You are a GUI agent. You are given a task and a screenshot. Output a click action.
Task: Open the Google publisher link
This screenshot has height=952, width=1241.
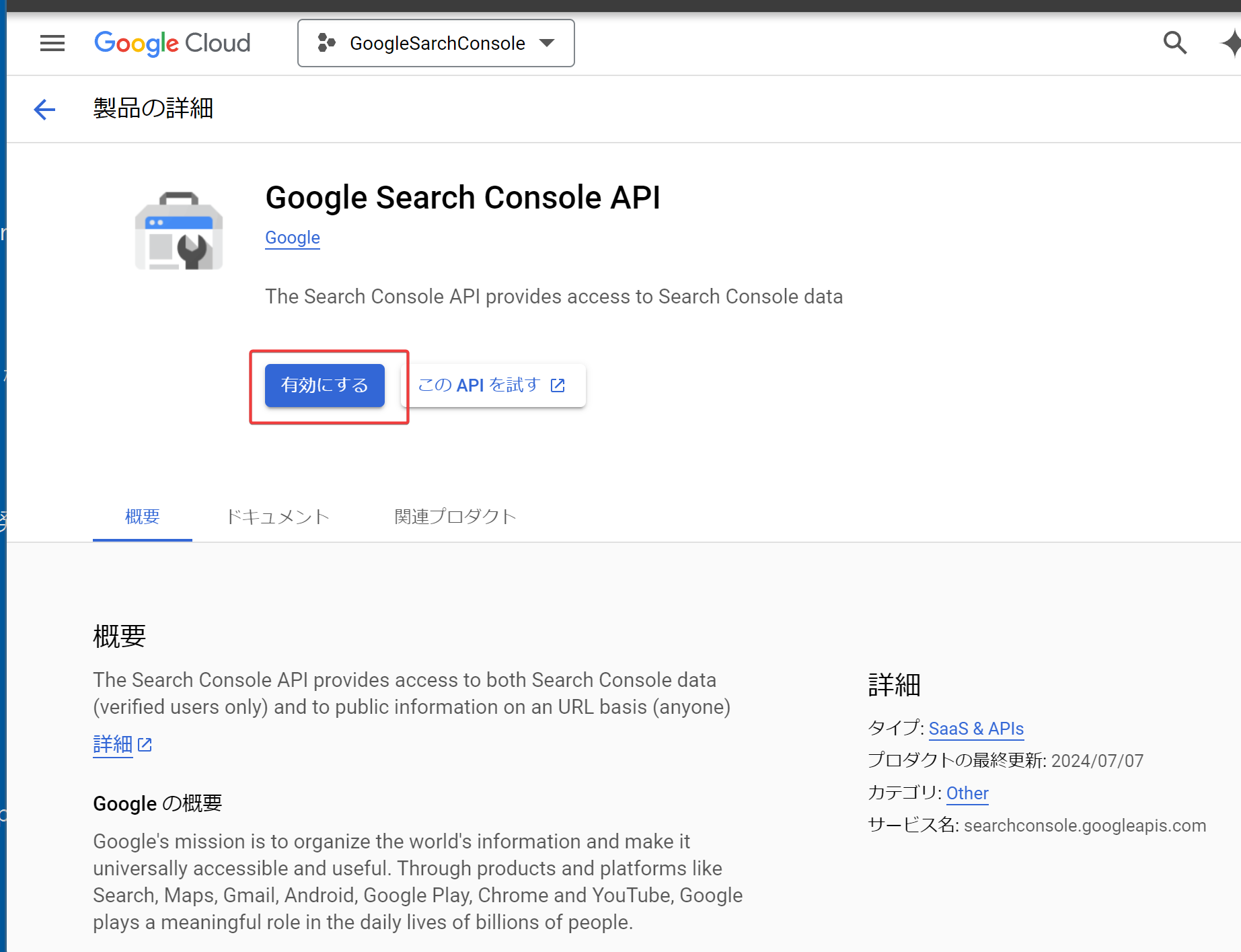(x=293, y=237)
